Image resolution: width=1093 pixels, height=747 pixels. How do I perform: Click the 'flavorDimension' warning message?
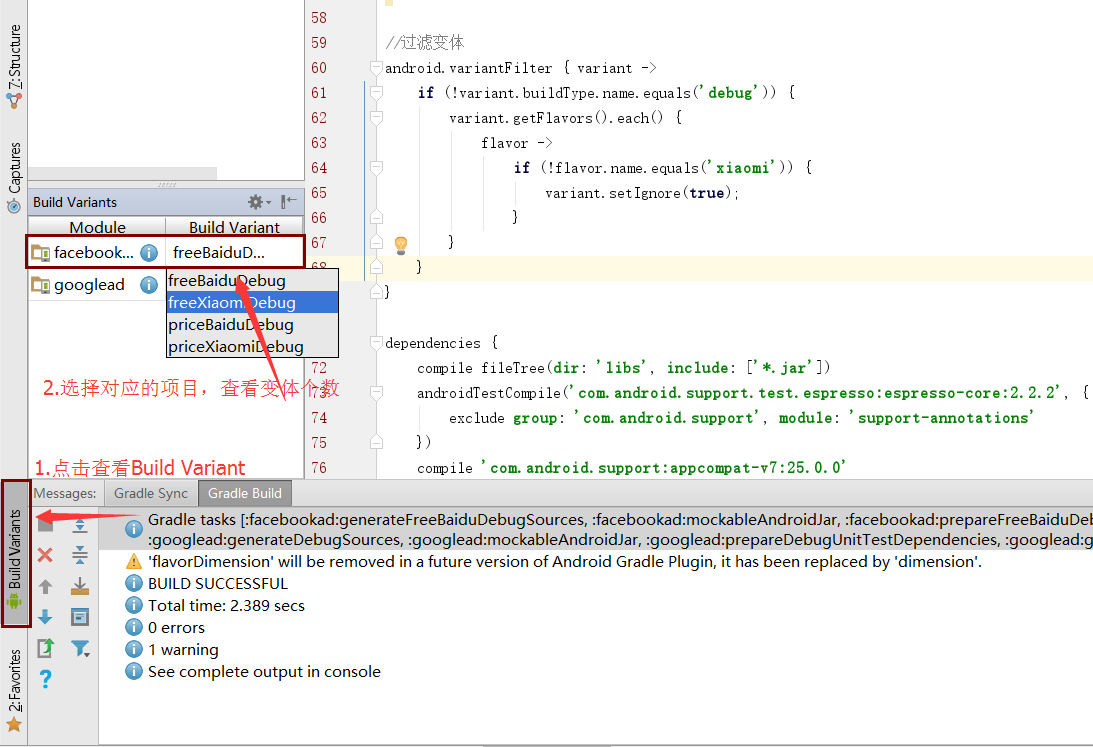click(x=564, y=562)
